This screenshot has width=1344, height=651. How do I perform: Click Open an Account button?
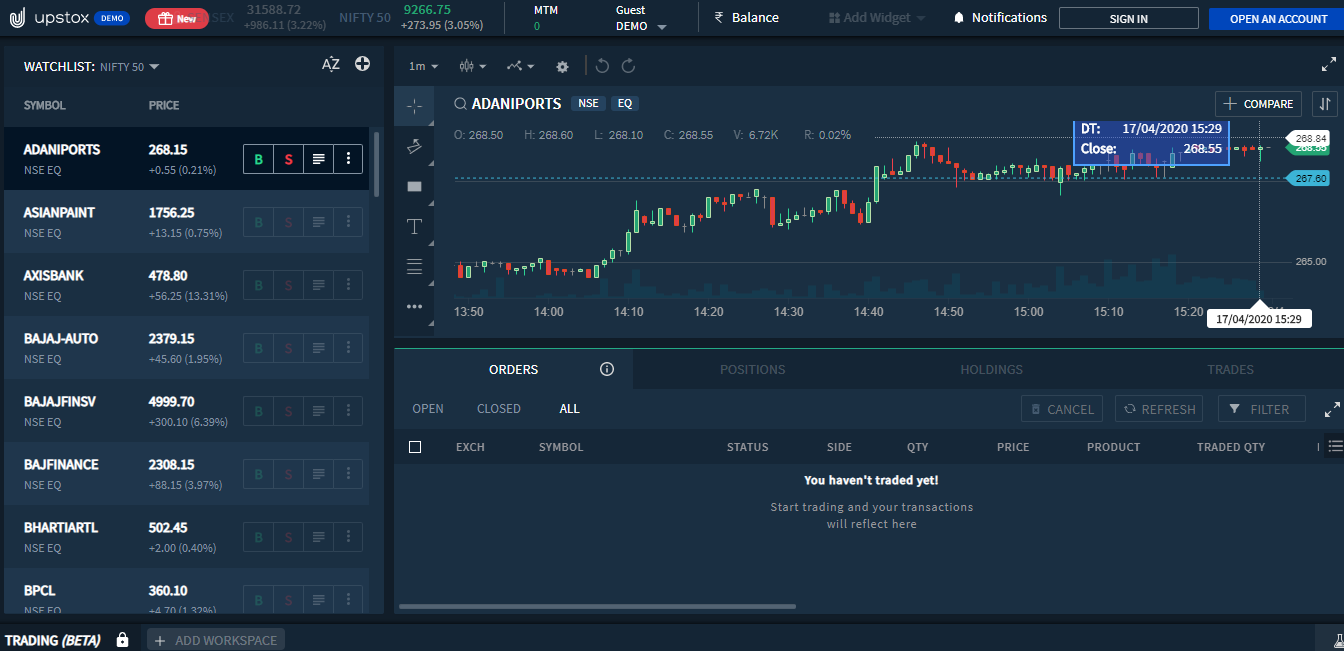tap(1278, 18)
